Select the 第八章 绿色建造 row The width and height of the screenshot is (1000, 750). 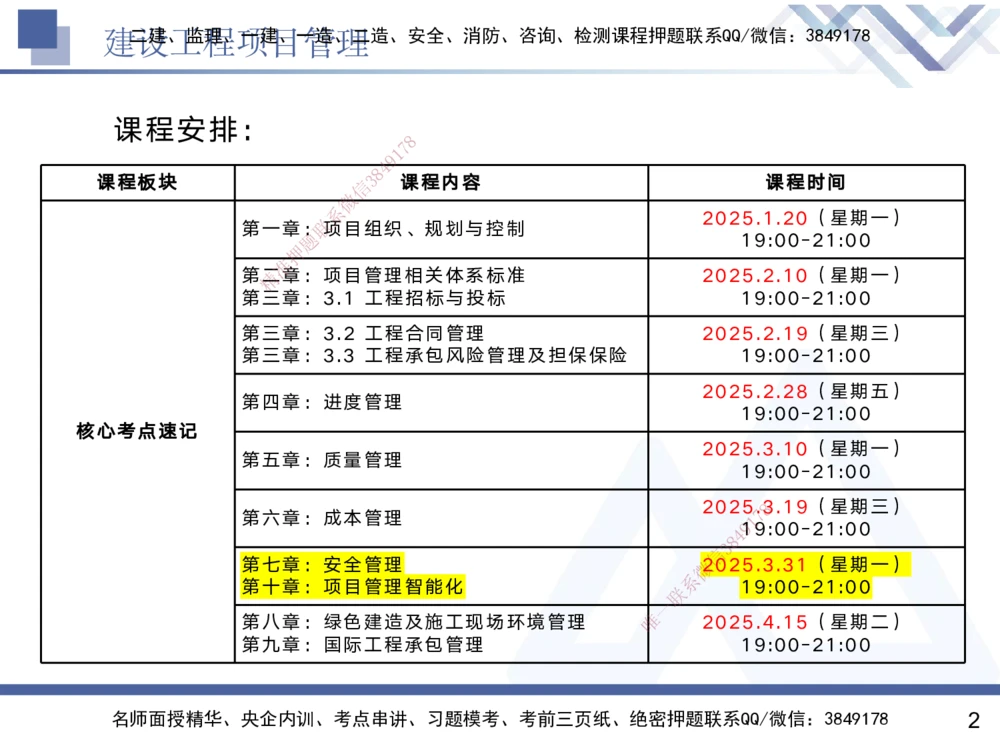tap(415, 620)
